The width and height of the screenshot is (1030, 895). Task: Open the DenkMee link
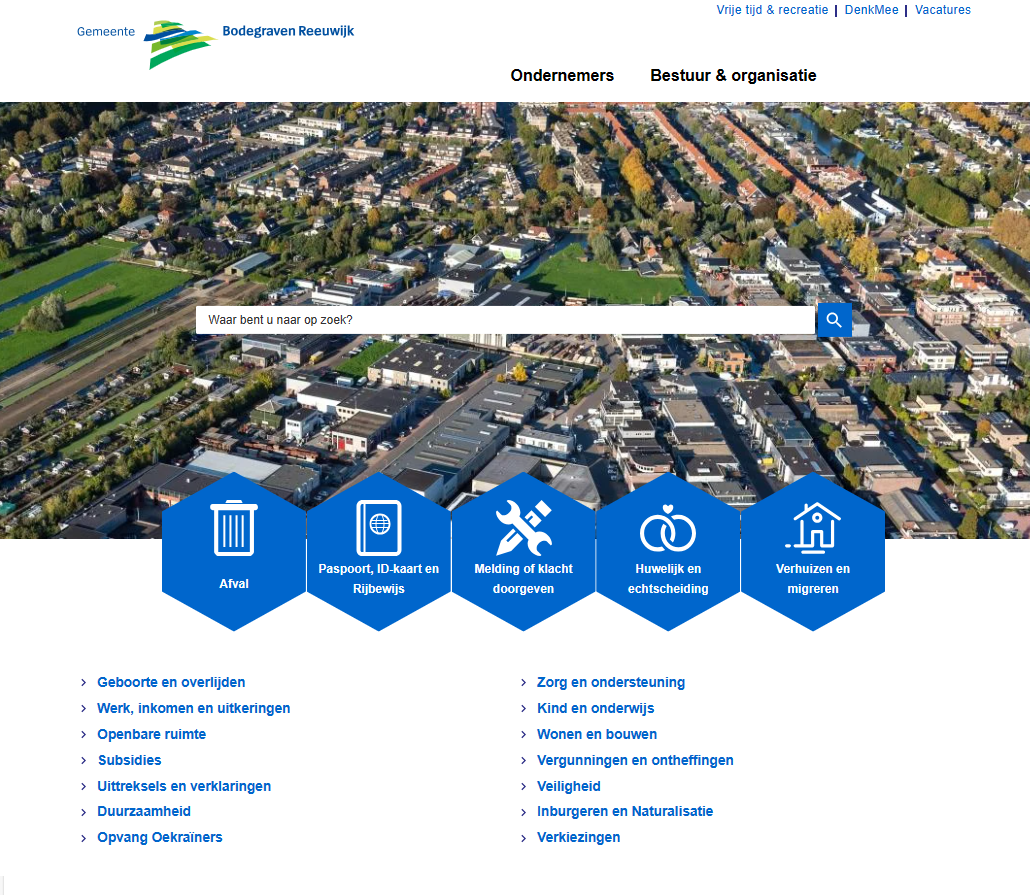pyautogui.click(x=872, y=10)
